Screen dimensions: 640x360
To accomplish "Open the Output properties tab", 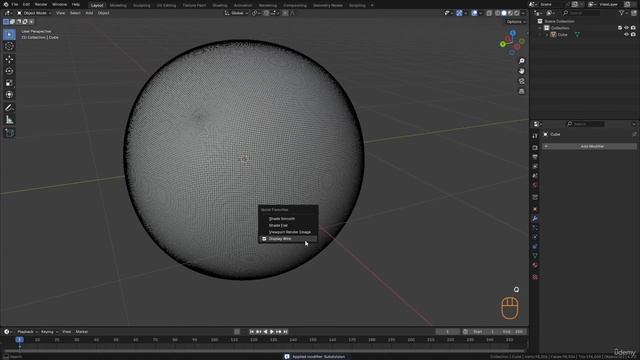I will pyautogui.click(x=535, y=157).
